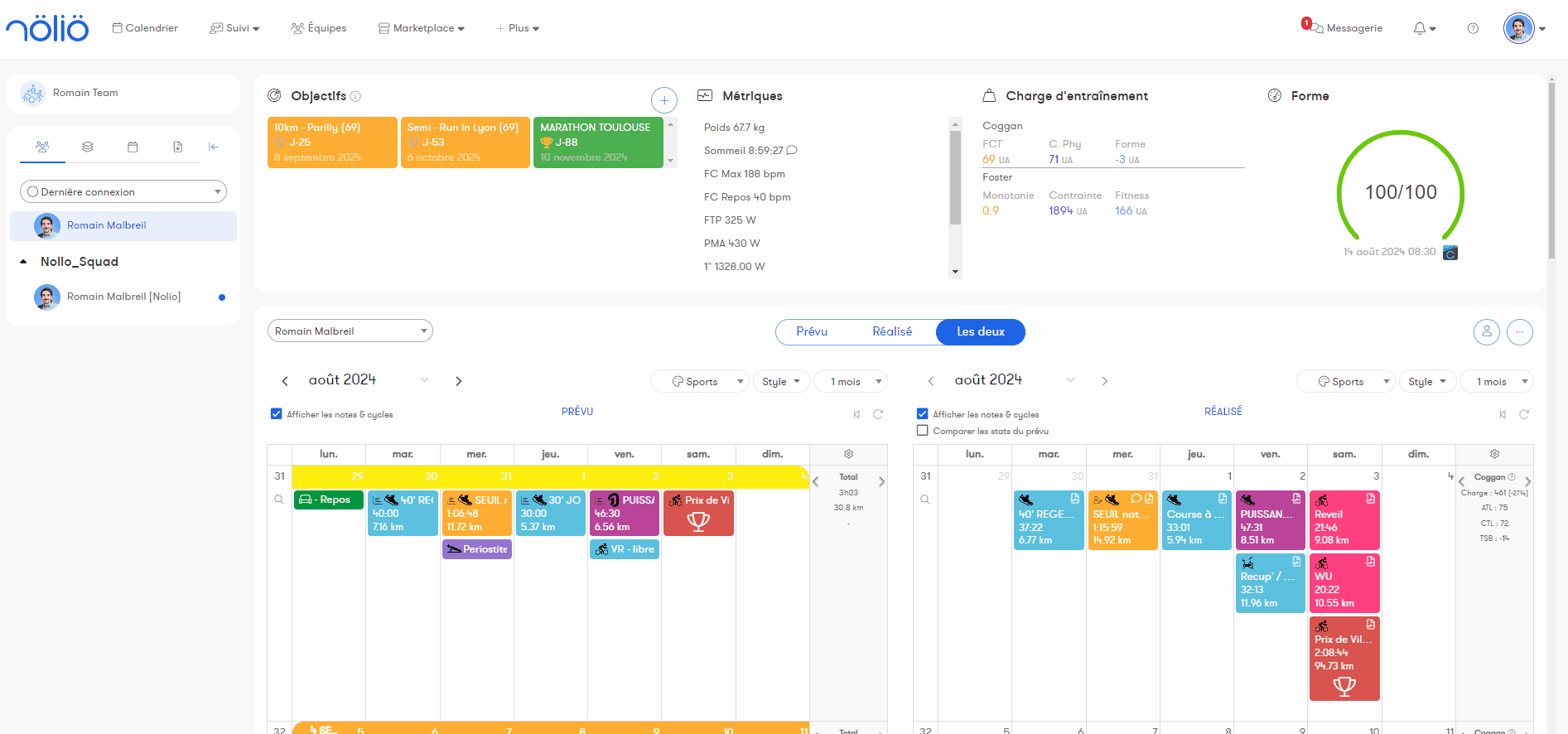
Task: Expand the Romain Malbreil athlete selector
Action: click(350, 331)
